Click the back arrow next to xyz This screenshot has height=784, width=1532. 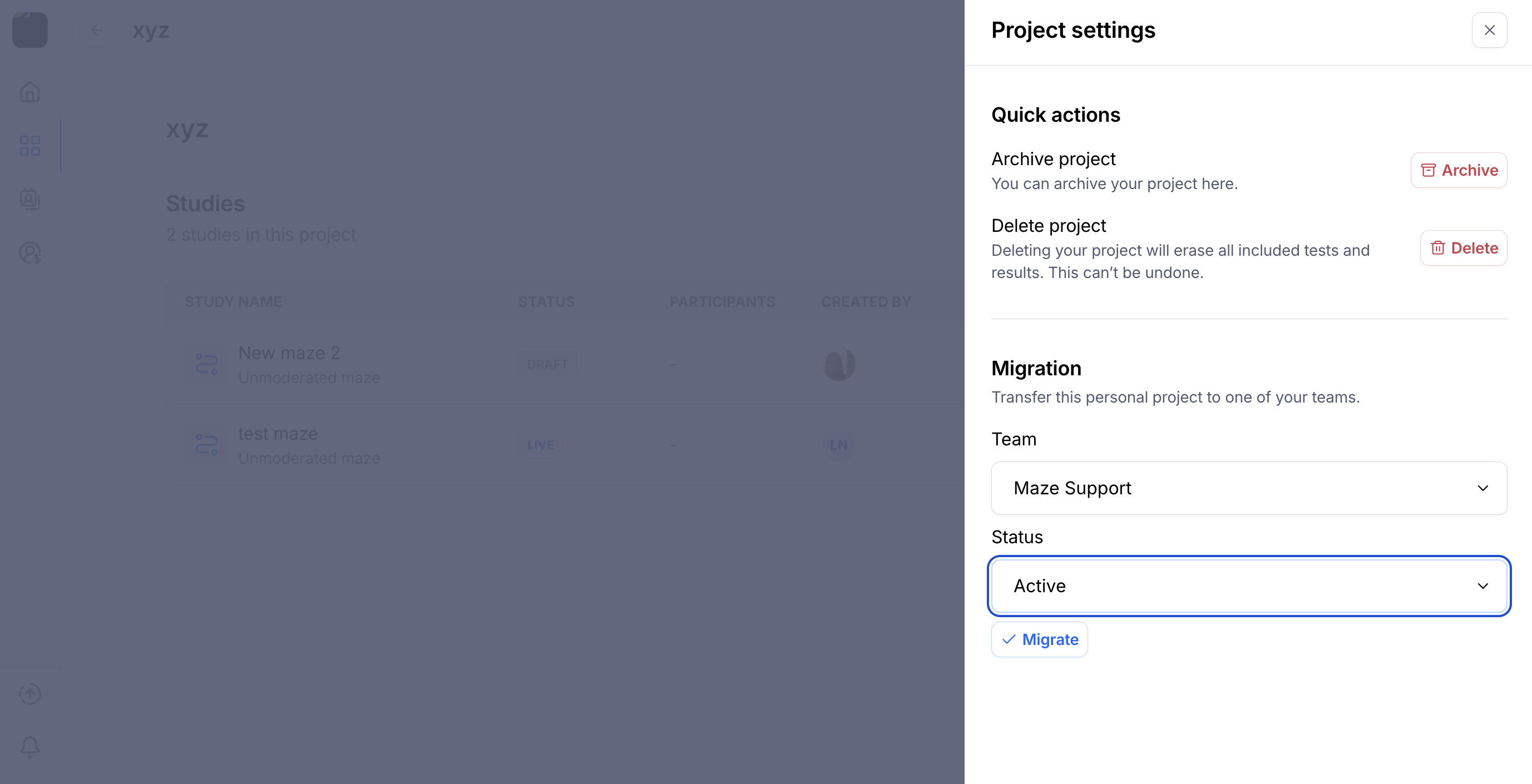96,31
